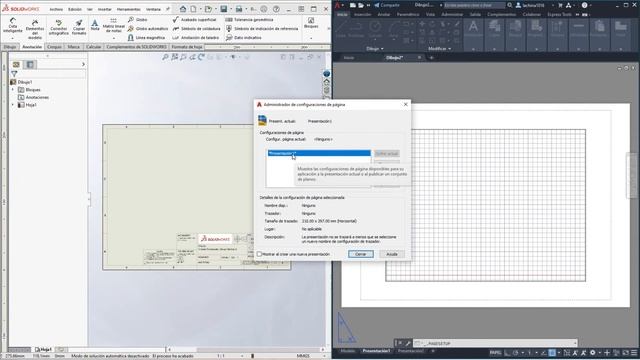
Task: Open Bloques tool in SolidWorks ribbon
Action: point(311,23)
